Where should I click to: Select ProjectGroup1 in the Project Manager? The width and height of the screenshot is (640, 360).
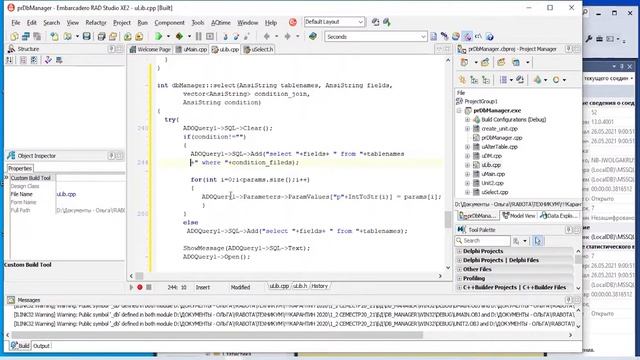[x=481, y=101]
